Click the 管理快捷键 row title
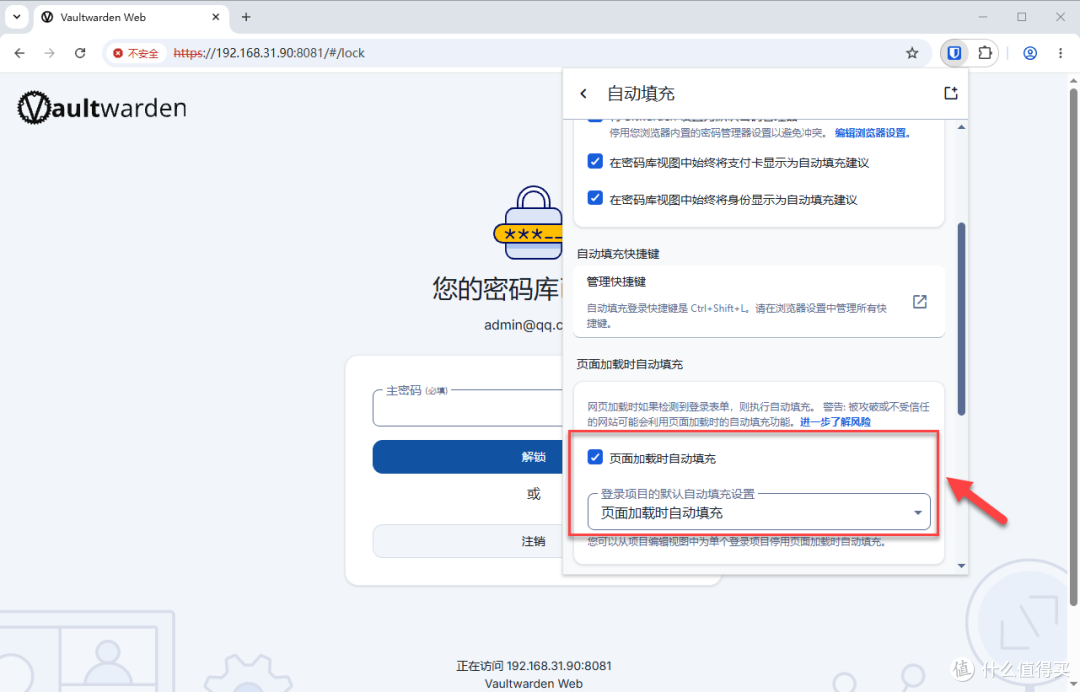The image size is (1080, 692). pos(616,282)
